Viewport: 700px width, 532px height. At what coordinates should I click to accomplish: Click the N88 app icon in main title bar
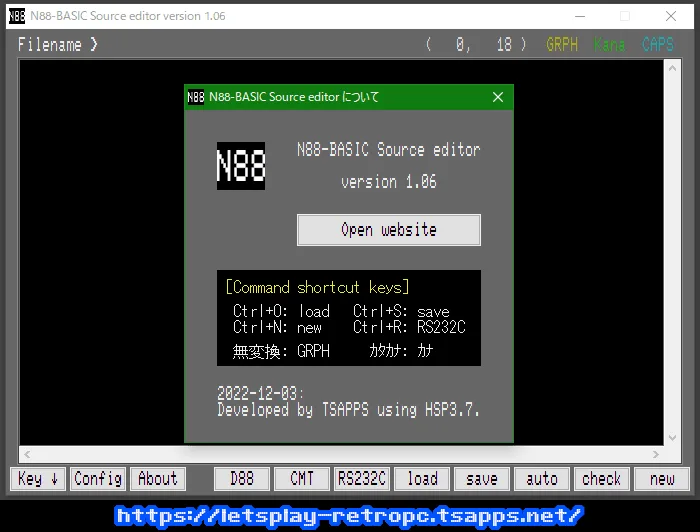pyautogui.click(x=17, y=16)
